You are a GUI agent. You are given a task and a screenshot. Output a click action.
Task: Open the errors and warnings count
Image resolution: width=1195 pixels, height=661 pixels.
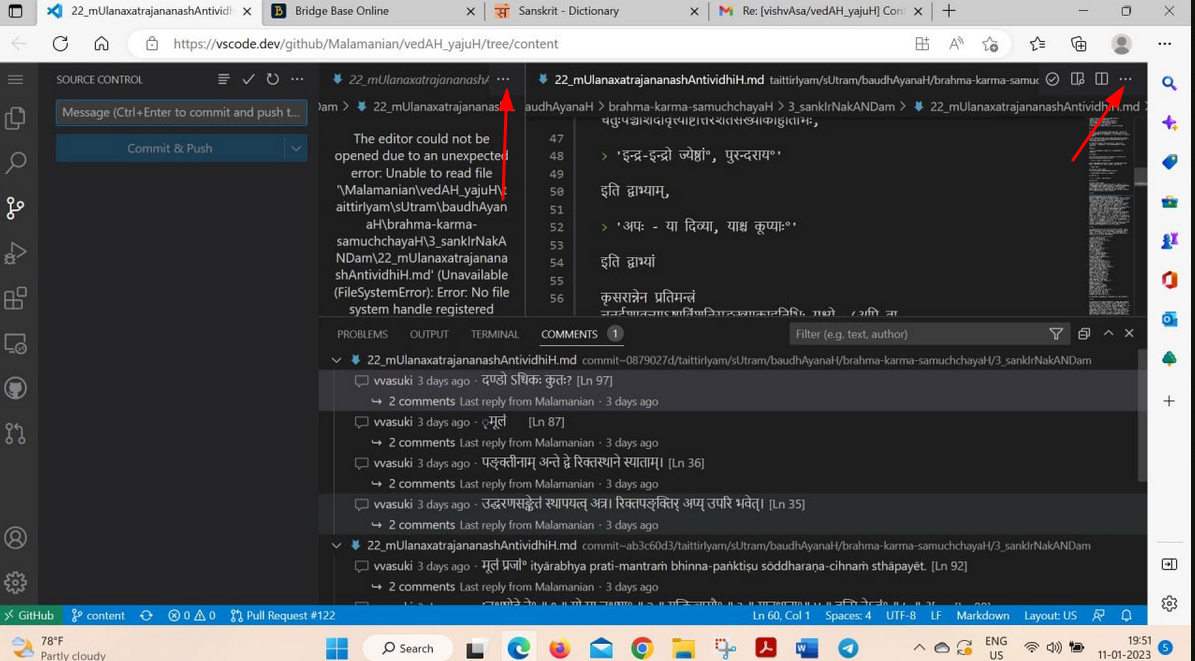coord(191,615)
